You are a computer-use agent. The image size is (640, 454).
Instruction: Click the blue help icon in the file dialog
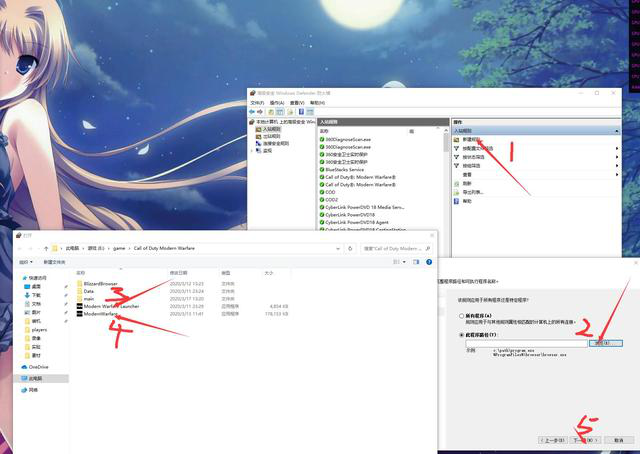(x=429, y=262)
